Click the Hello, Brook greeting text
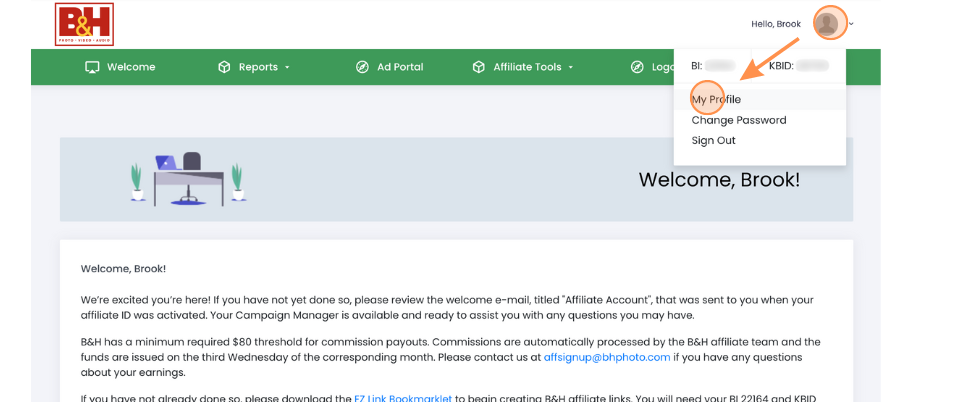Viewport: 970px width, 403px height. click(x=776, y=24)
